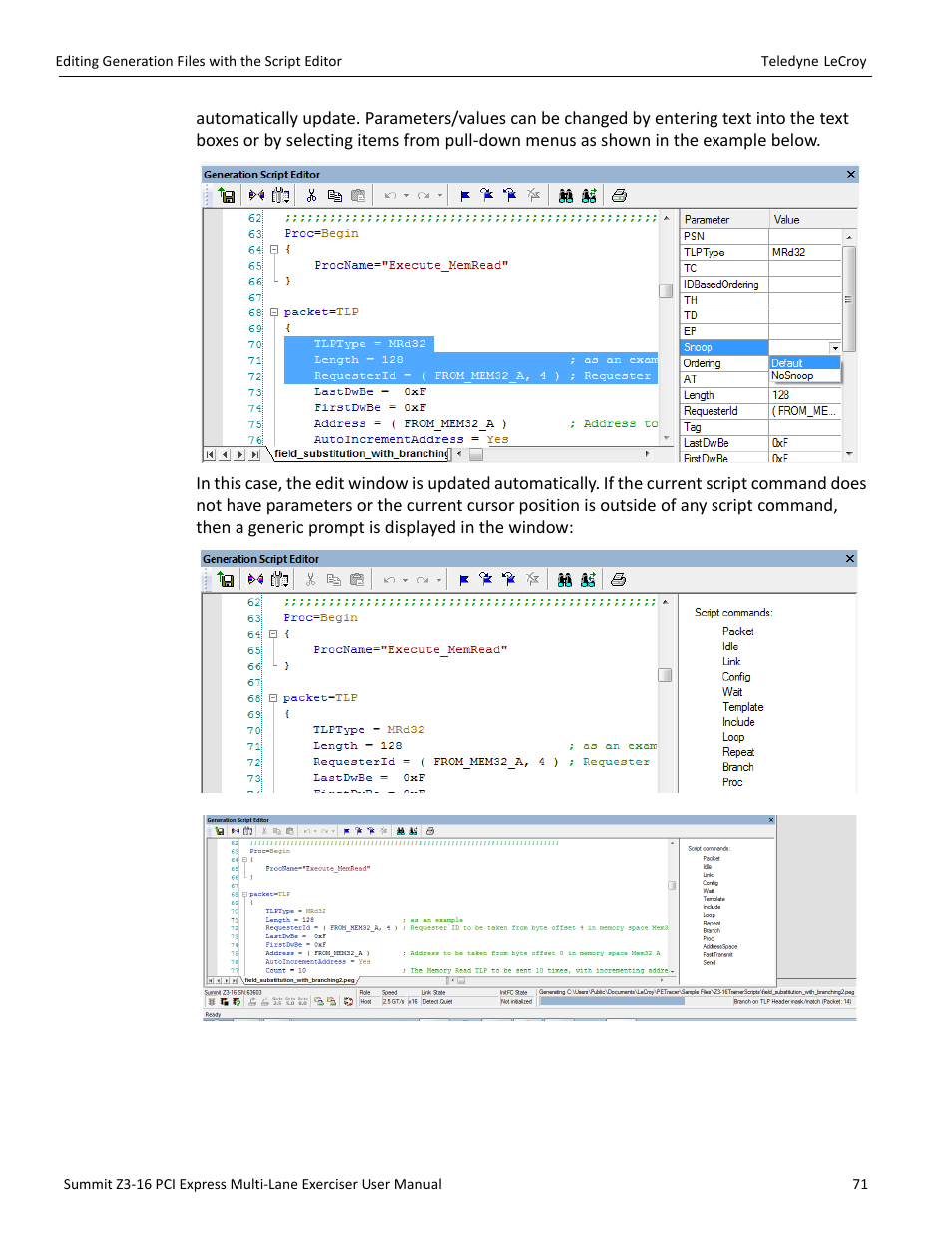Choose Default in the Snoop dropdown list
Screen dimensions: 952x1233
tap(804, 363)
